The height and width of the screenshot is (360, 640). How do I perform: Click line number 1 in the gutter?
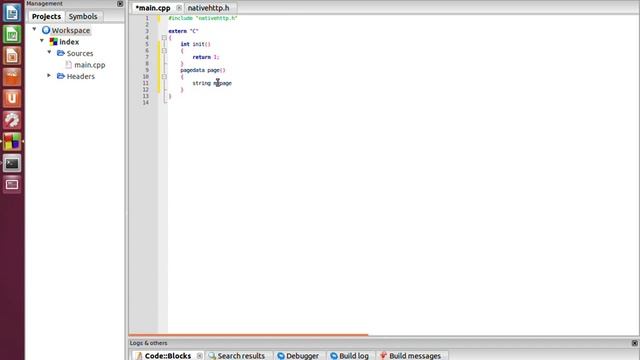[x=147, y=18]
